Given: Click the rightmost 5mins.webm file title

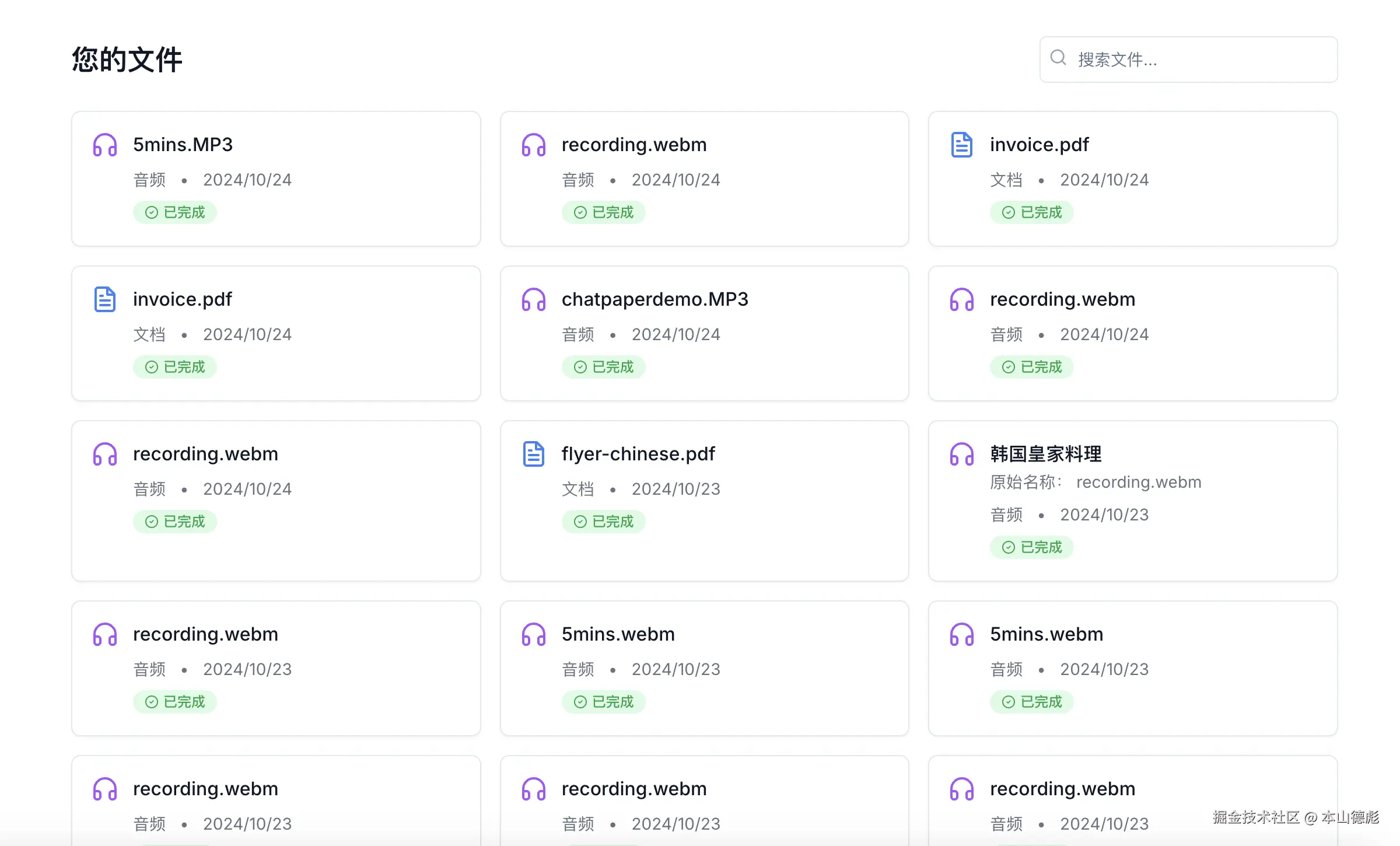Looking at the screenshot, I should click(x=1046, y=634).
